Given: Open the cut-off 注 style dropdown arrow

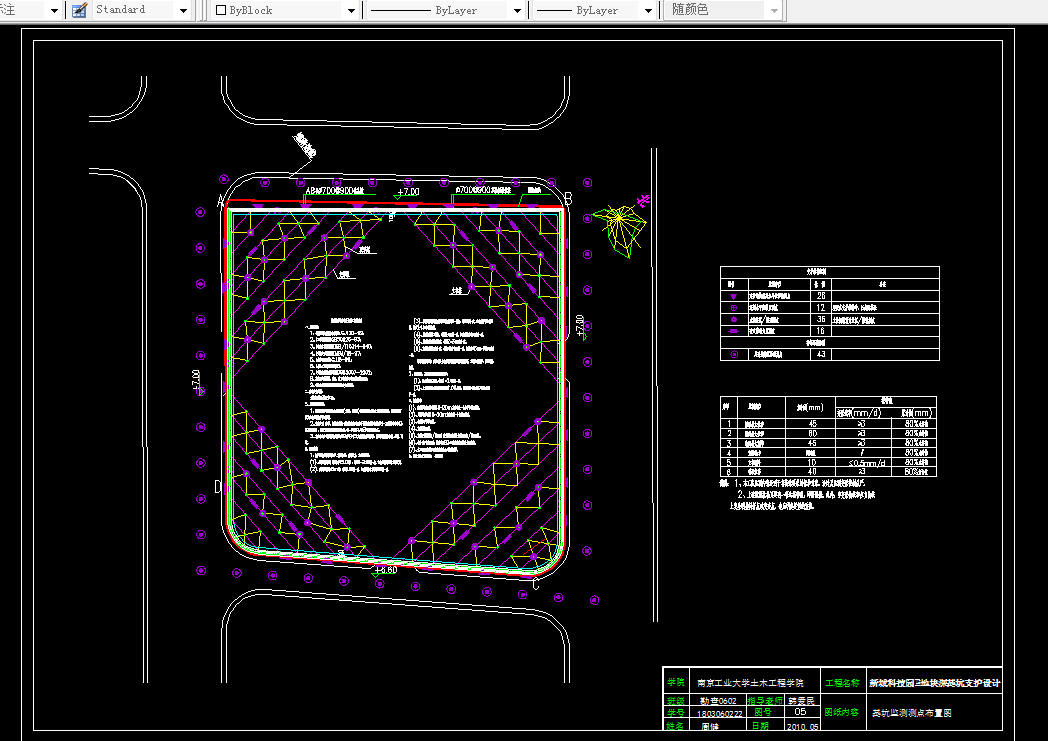Looking at the screenshot, I should (54, 11).
